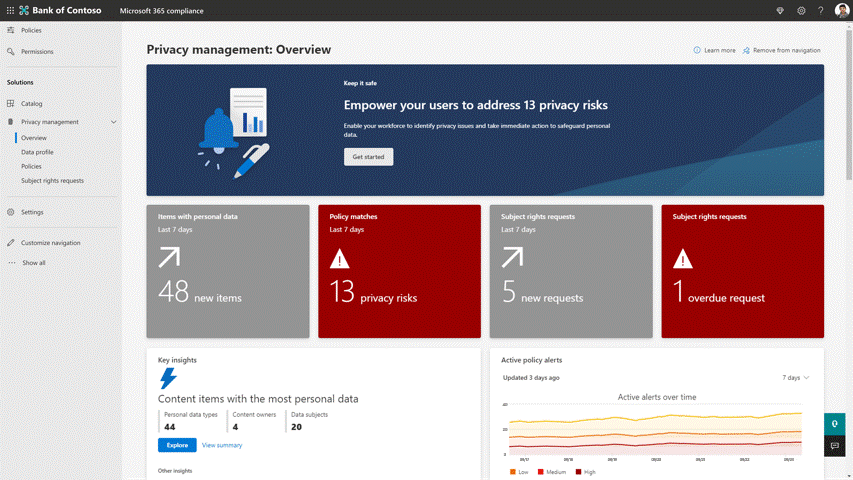Open the View summary link
This screenshot has height=480, width=853.
coord(222,445)
